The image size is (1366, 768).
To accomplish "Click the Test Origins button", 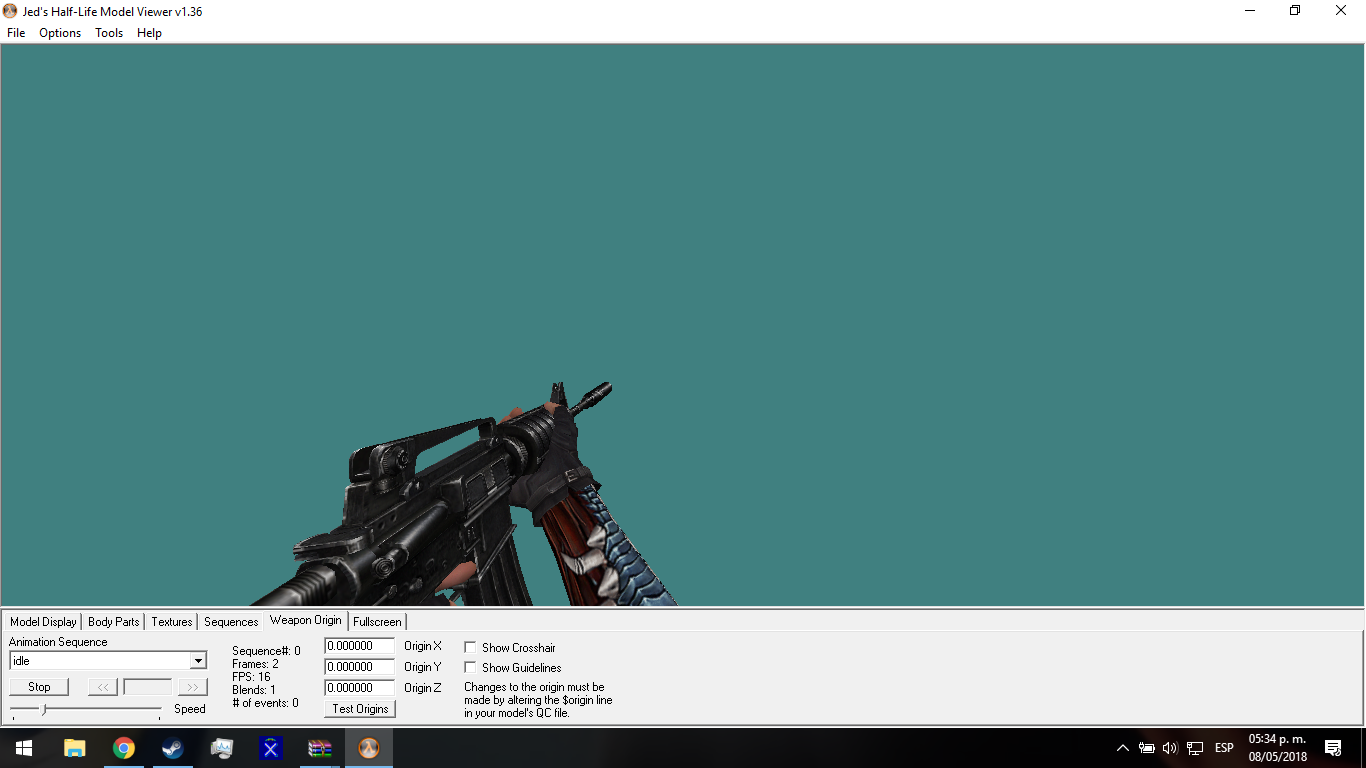I will [x=360, y=709].
